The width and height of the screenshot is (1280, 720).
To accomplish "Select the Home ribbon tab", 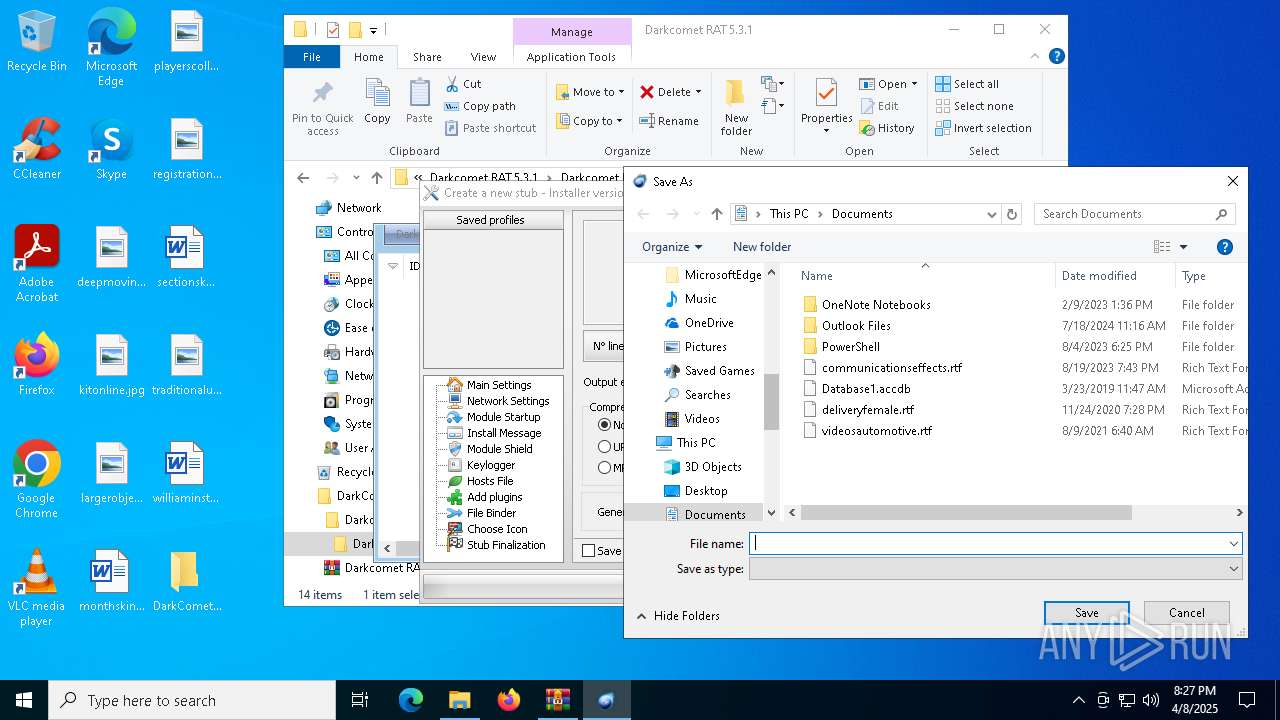I will pos(369,57).
